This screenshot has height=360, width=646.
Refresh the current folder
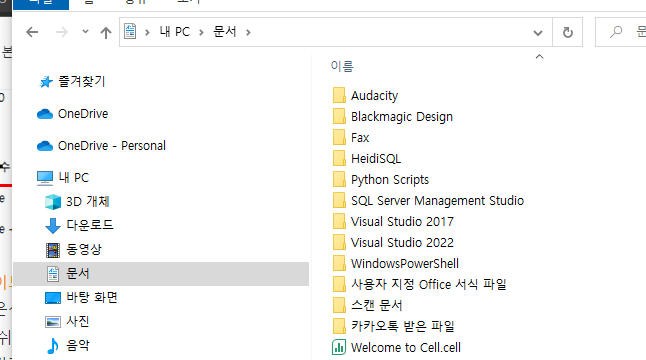568,32
